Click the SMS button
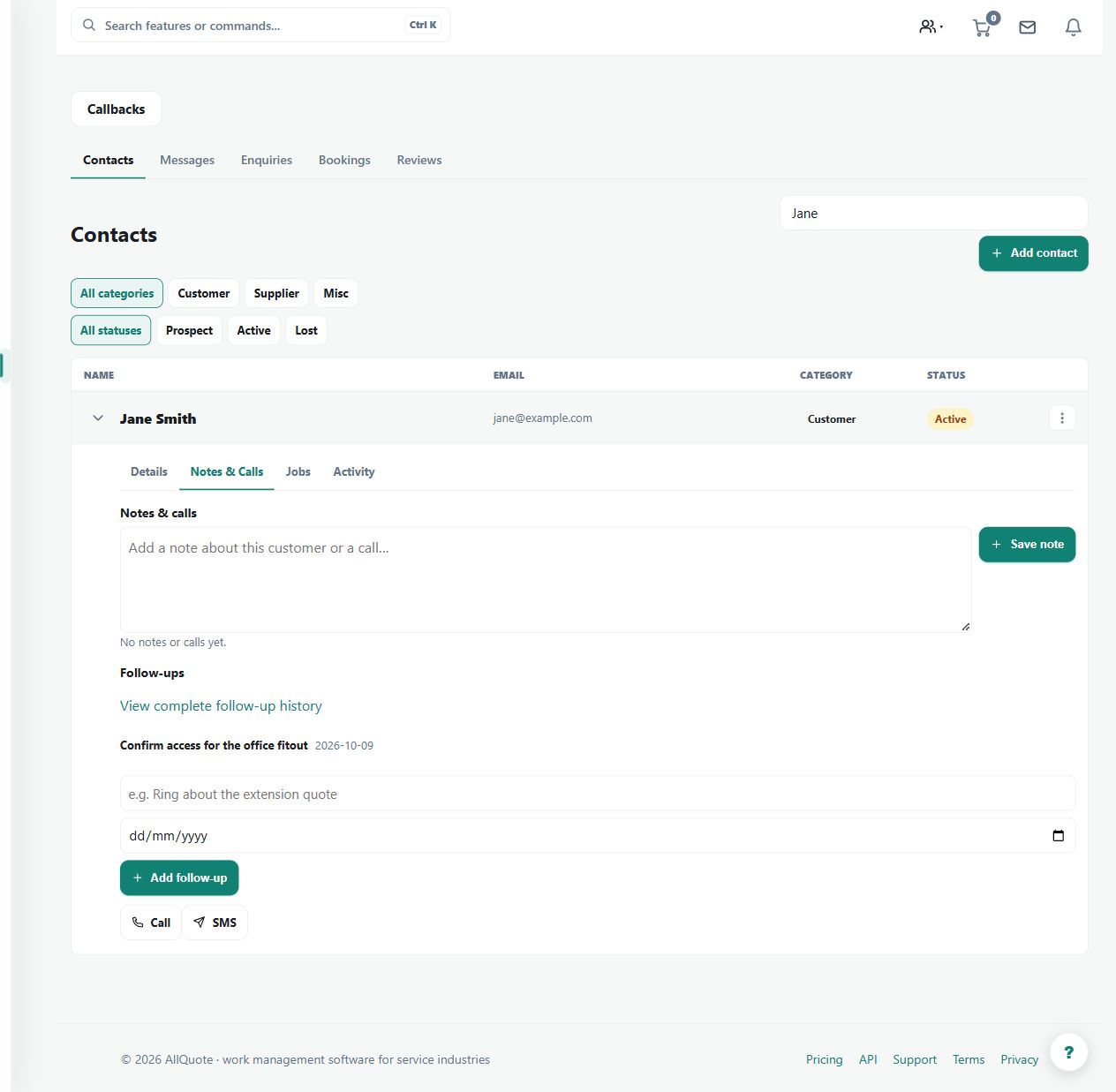Screen dimensions: 1116x1092 pyautogui.click(x=215, y=923)
